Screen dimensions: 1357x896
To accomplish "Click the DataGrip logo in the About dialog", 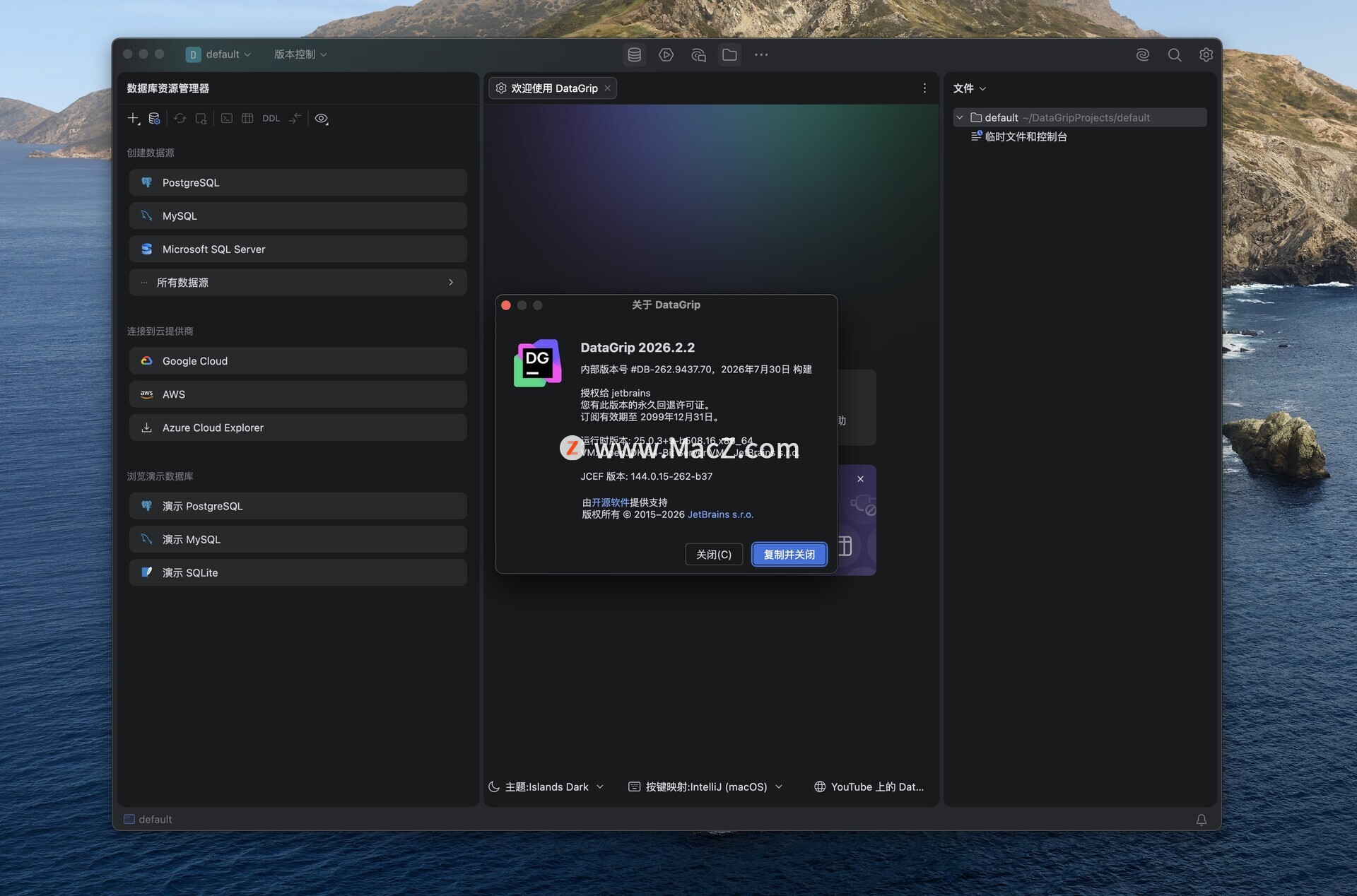I will coord(537,363).
